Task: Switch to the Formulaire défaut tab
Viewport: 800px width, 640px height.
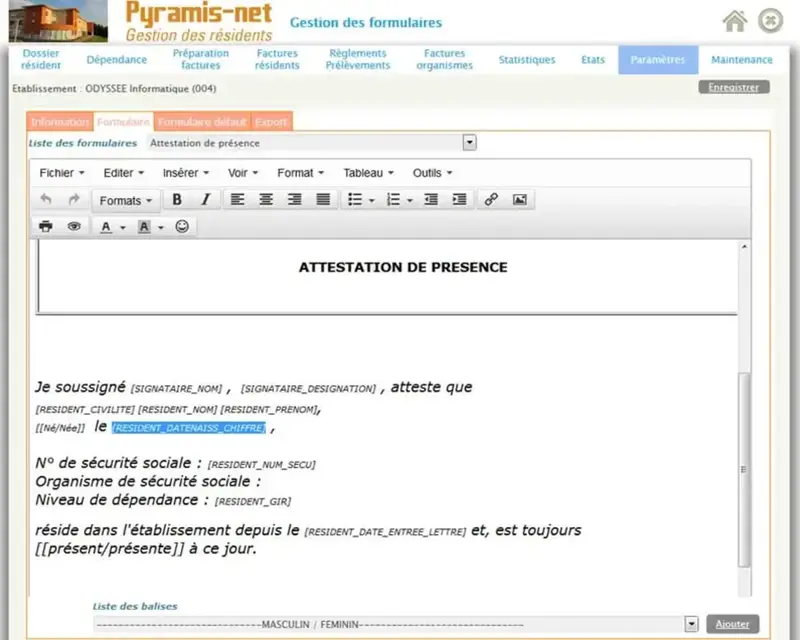Action: pos(201,122)
